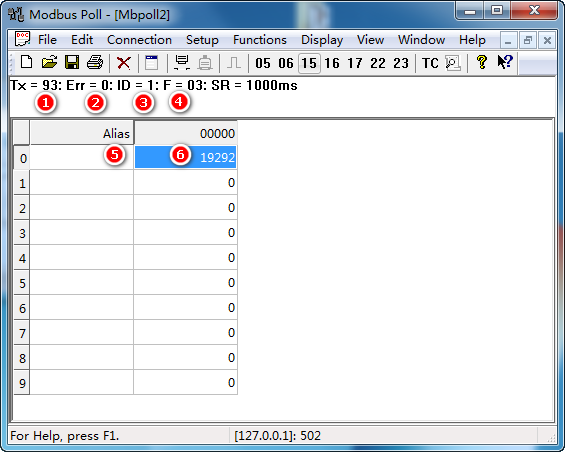Open file with folder icon
The height and width of the screenshot is (452, 565).
coord(49,63)
